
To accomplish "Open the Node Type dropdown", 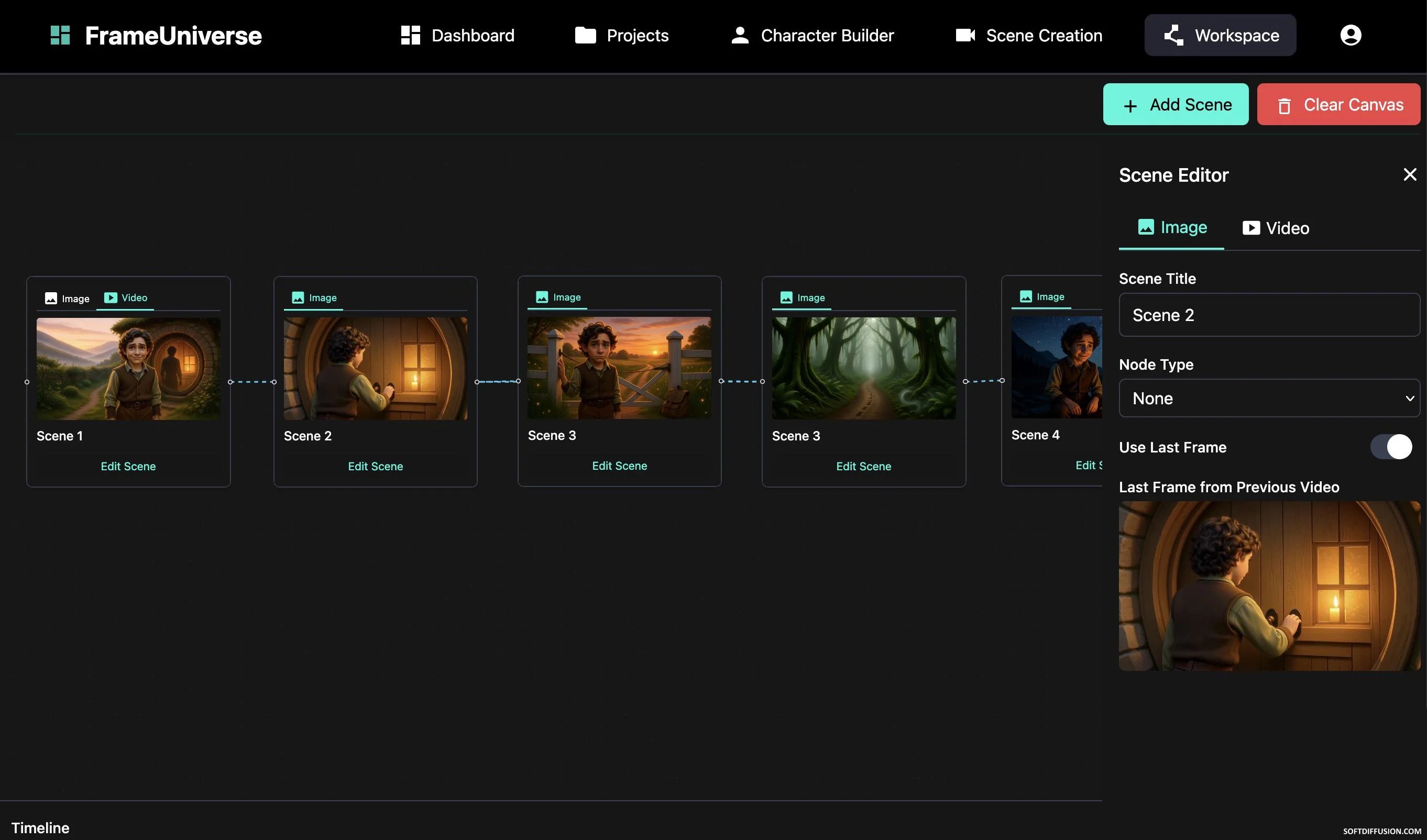I will pos(1269,398).
